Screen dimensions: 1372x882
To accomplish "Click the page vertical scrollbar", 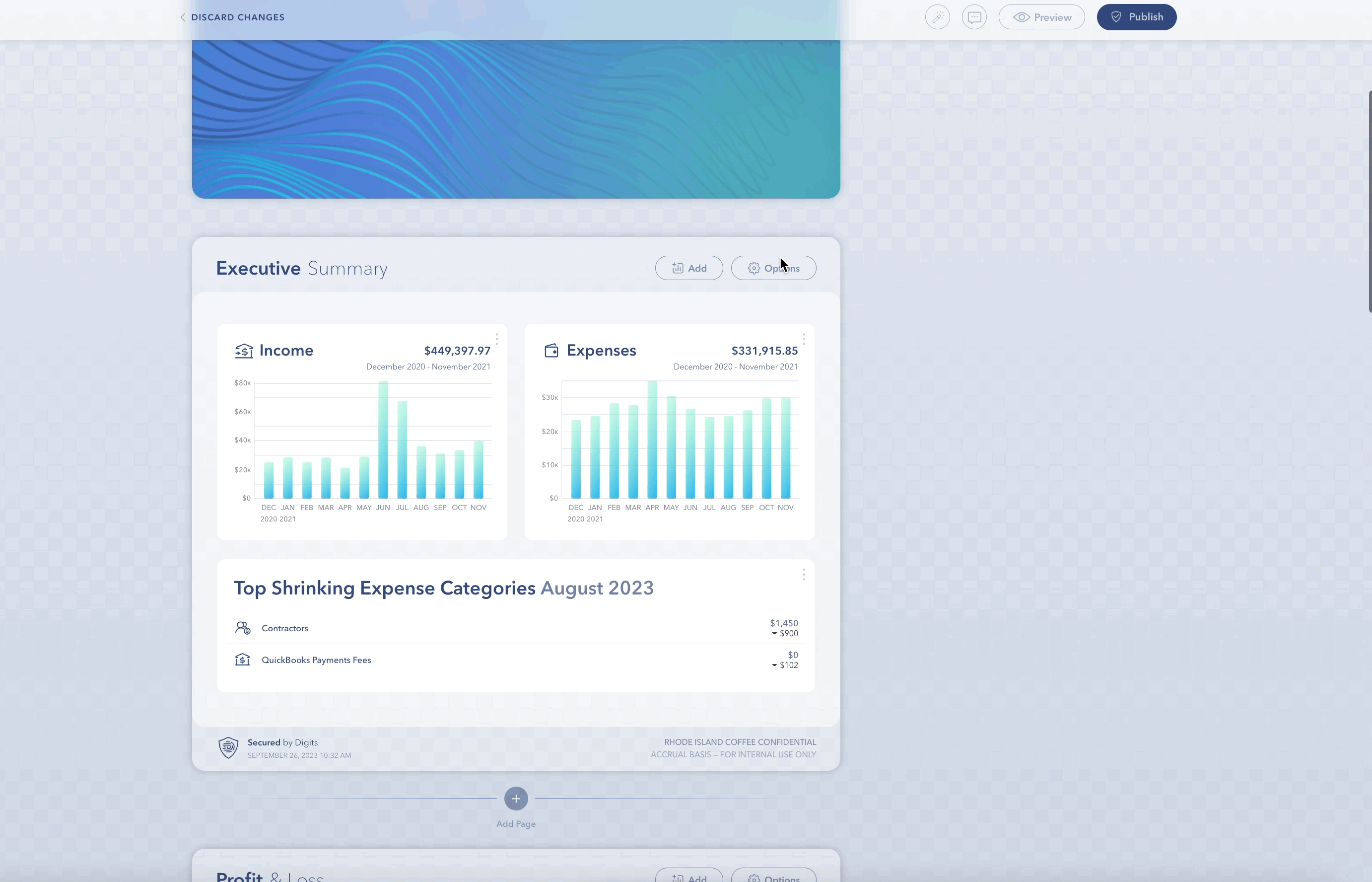I will tap(1370, 201).
